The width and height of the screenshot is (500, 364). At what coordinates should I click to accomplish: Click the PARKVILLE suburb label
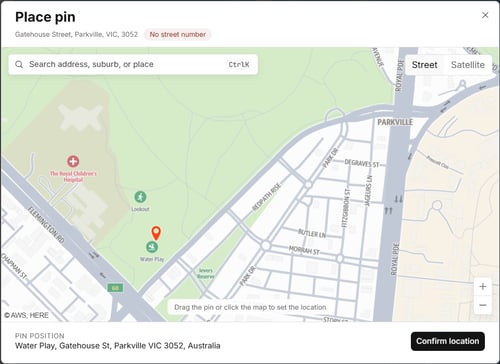click(x=395, y=122)
